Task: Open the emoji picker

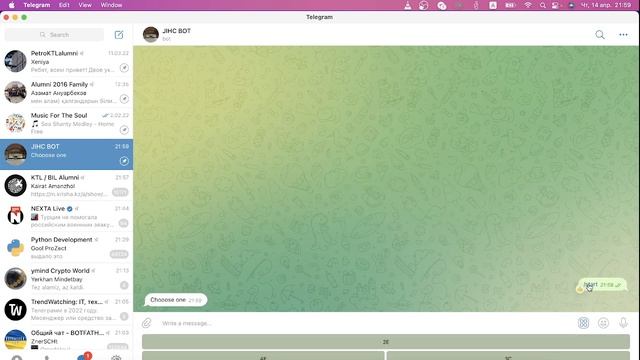Action: [x=603, y=323]
